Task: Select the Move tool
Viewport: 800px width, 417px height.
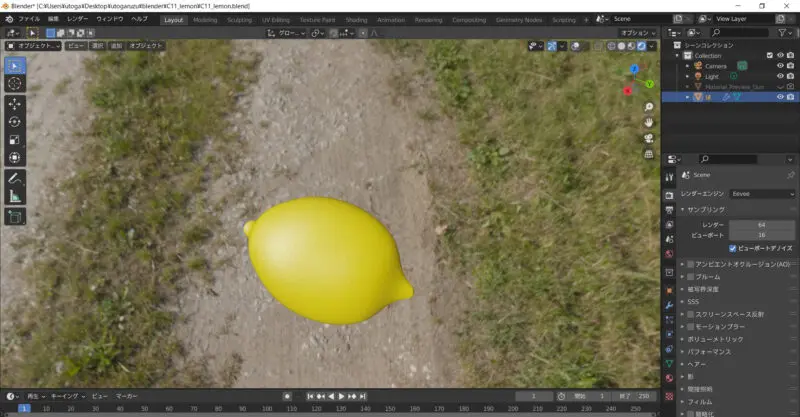Action: 15,104
